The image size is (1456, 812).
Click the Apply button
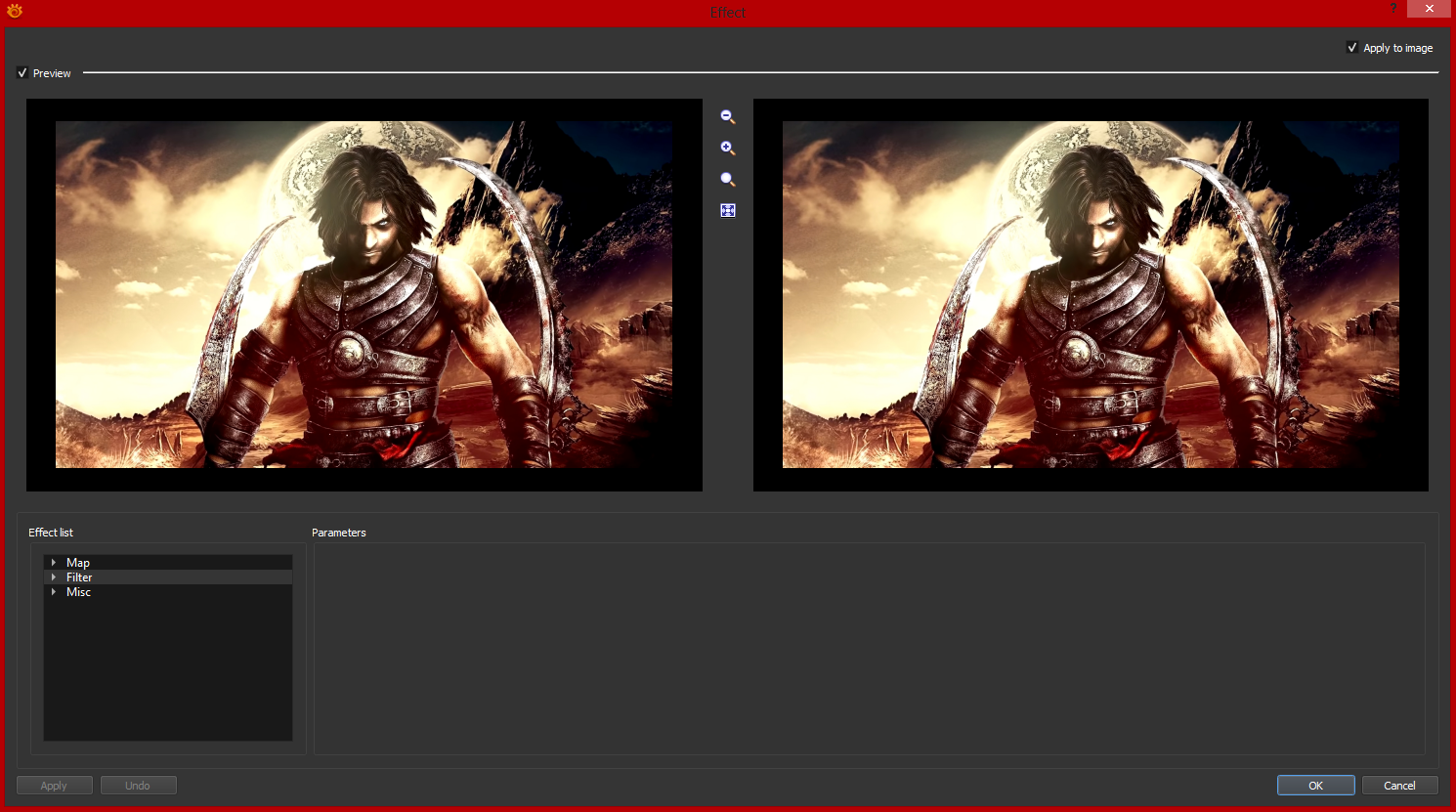55,786
